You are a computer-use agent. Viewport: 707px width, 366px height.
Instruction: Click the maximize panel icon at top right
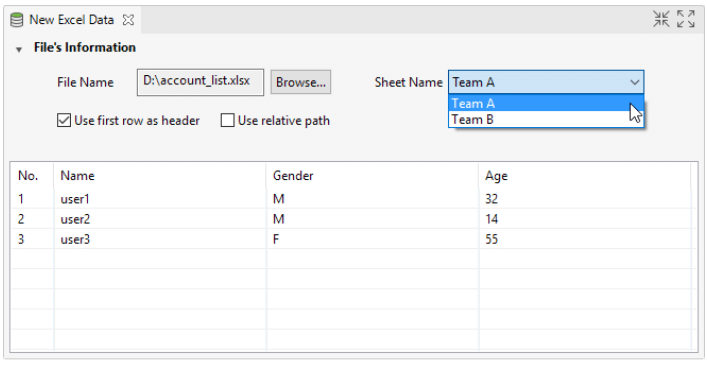click(686, 19)
